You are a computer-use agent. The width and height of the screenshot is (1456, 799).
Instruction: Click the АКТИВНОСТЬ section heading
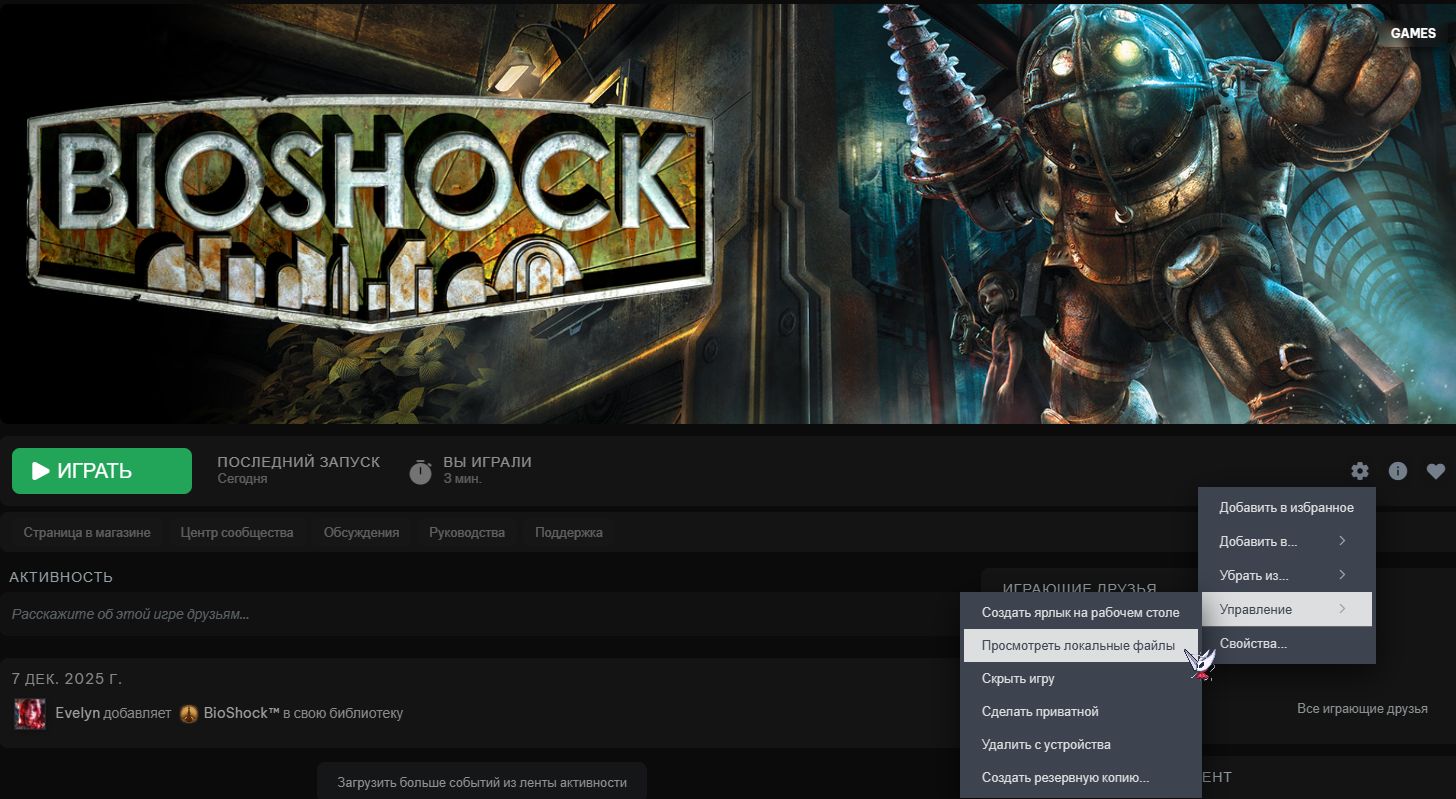pyautogui.click(x=61, y=577)
